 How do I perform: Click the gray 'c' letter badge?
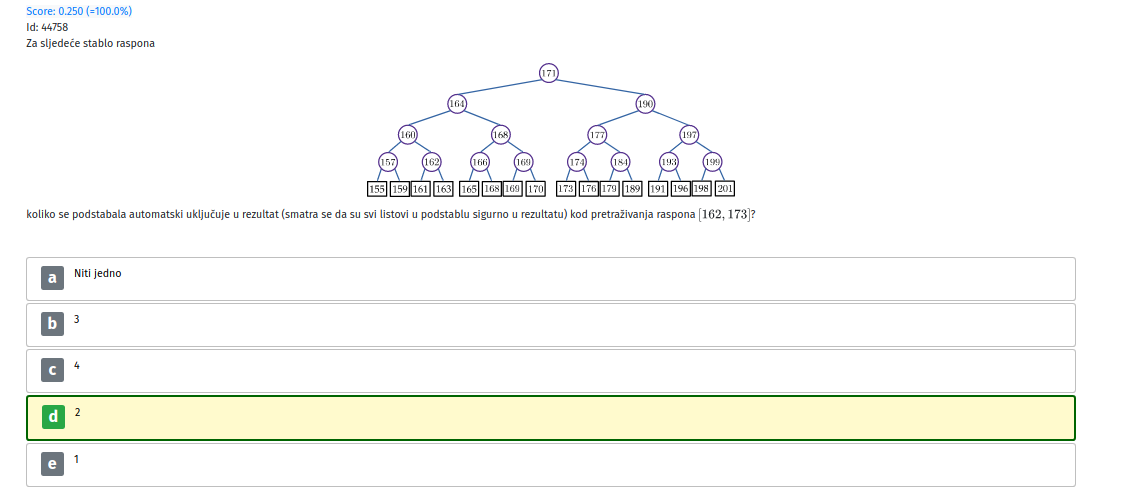52,370
